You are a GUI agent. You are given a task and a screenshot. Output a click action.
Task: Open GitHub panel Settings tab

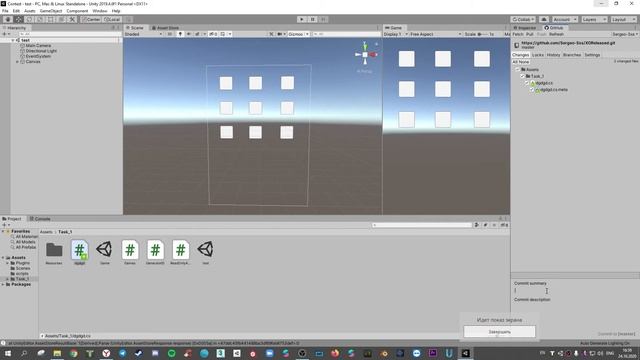(592, 55)
